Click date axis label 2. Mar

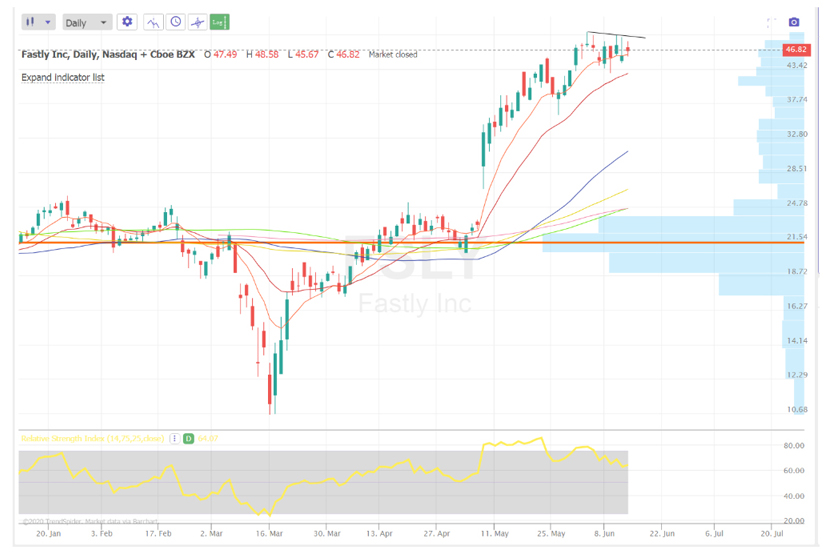pos(211,534)
